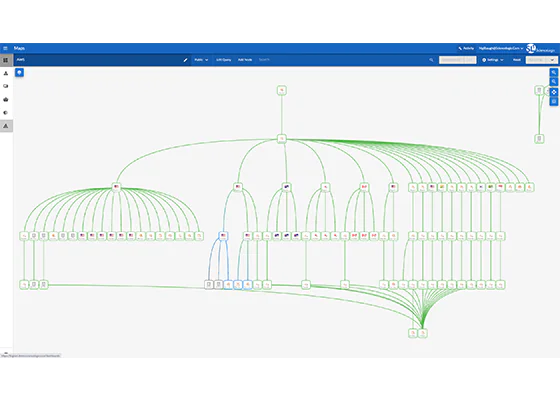Click the Activity button in header
The width and height of the screenshot is (560, 400).
click(x=466, y=48)
